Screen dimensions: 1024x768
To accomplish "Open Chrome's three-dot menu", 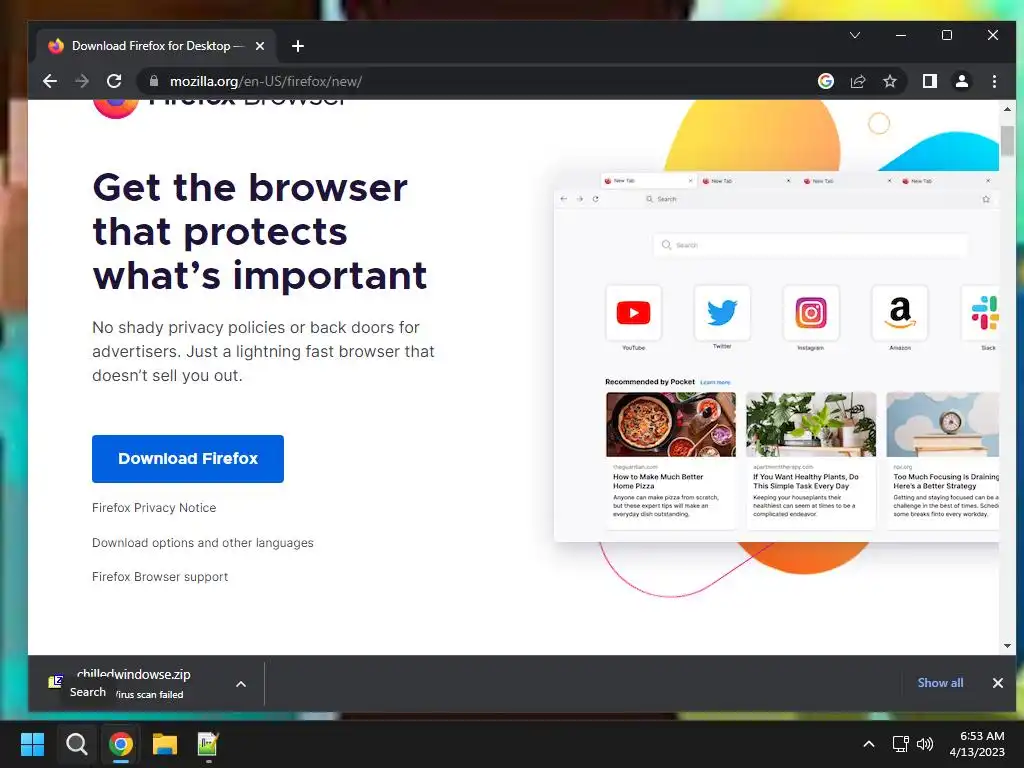I will tap(994, 81).
